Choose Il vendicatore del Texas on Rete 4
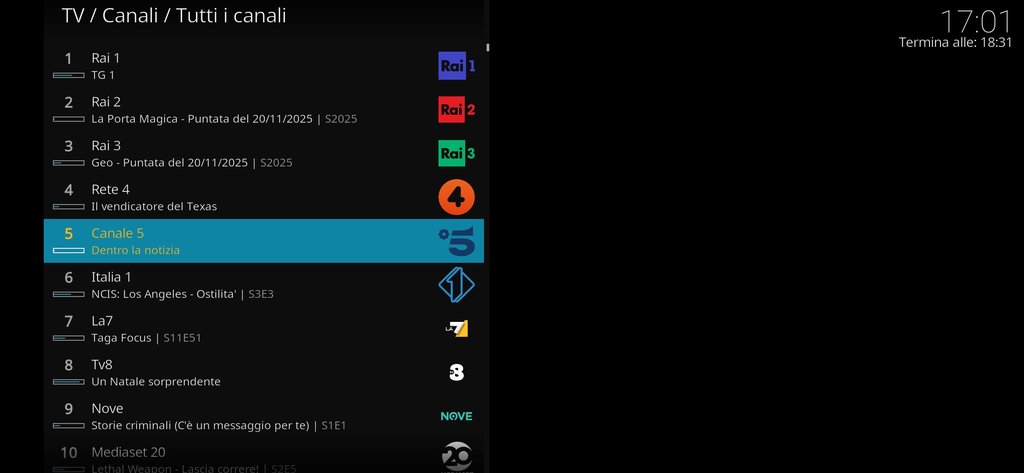1024x473 pixels. (x=154, y=206)
